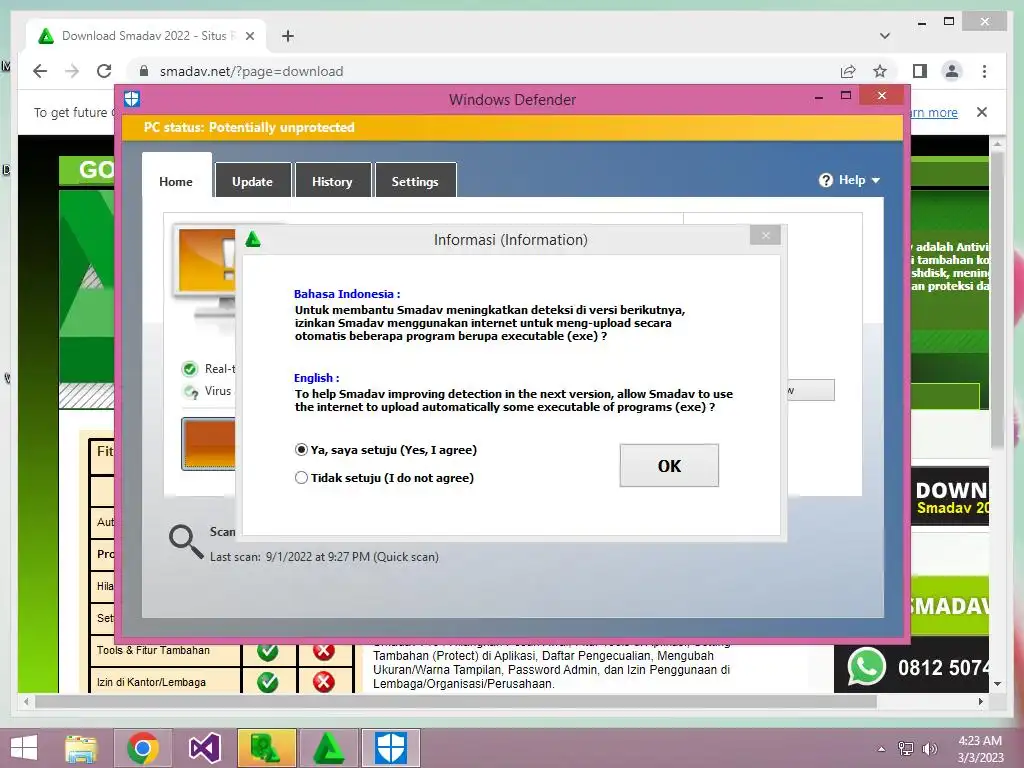The width and height of the screenshot is (1024, 768).
Task: Close the Informasi (Information) dialog
Action: (765, 236)
